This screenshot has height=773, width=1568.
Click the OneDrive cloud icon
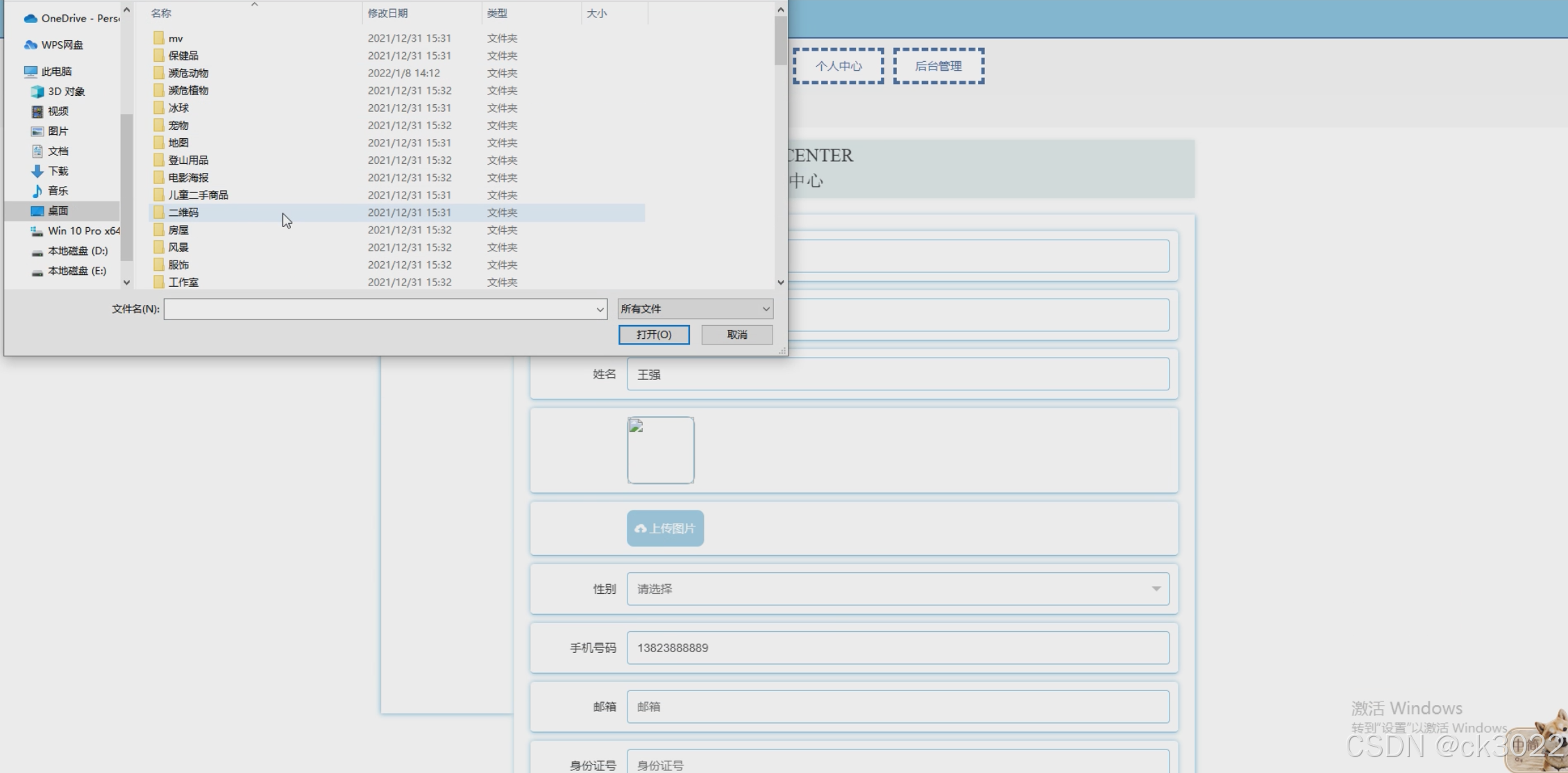[31, 18]
